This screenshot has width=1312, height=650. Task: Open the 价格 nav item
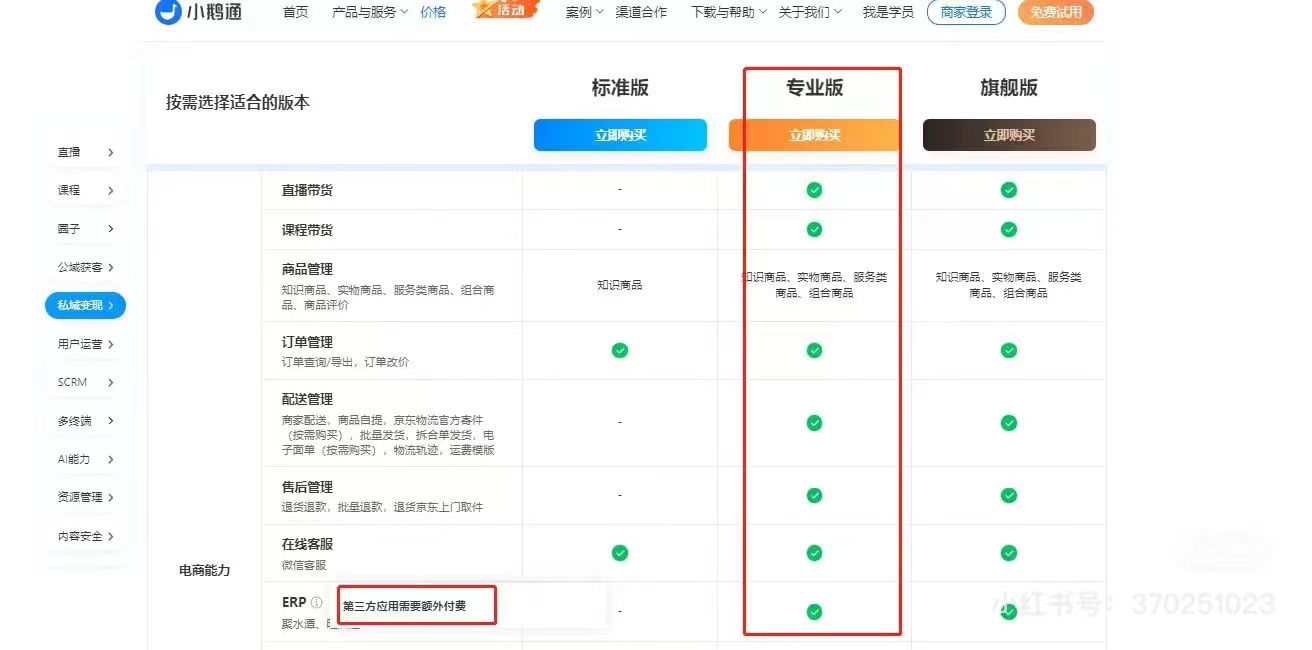(433, 12)
